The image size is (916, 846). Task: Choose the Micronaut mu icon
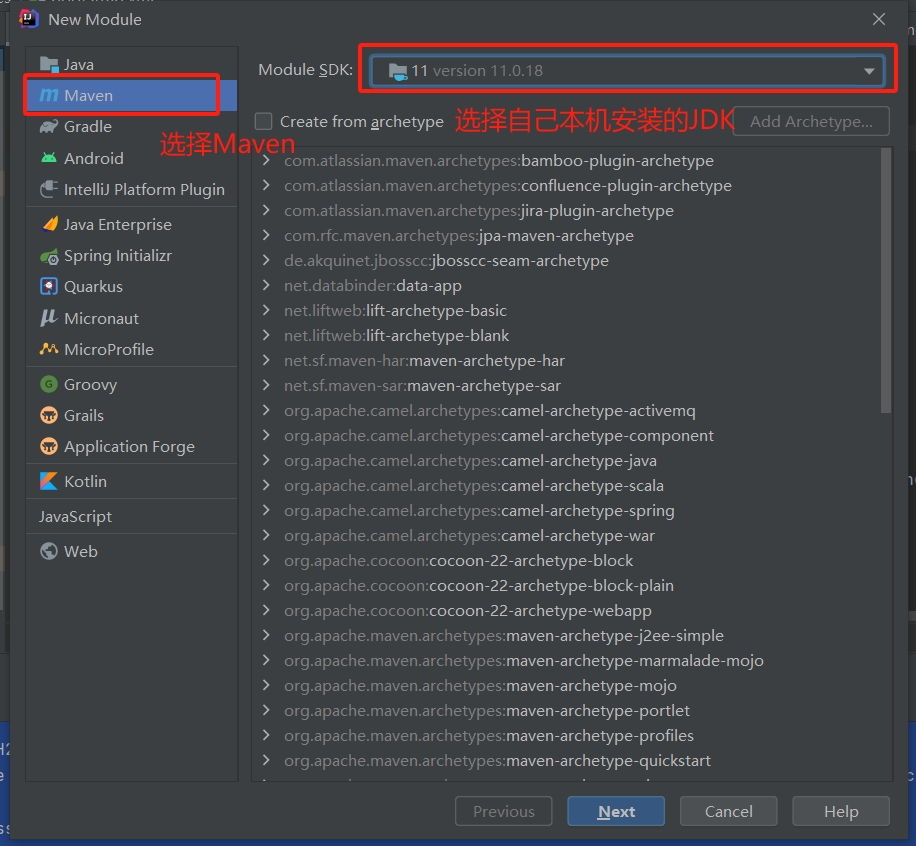point(49,318)
